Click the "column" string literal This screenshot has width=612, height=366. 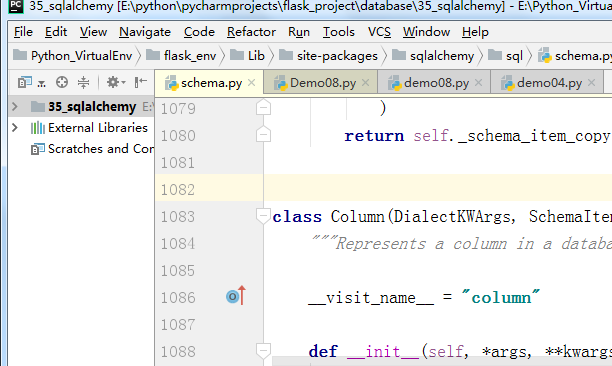click(501, 297)
